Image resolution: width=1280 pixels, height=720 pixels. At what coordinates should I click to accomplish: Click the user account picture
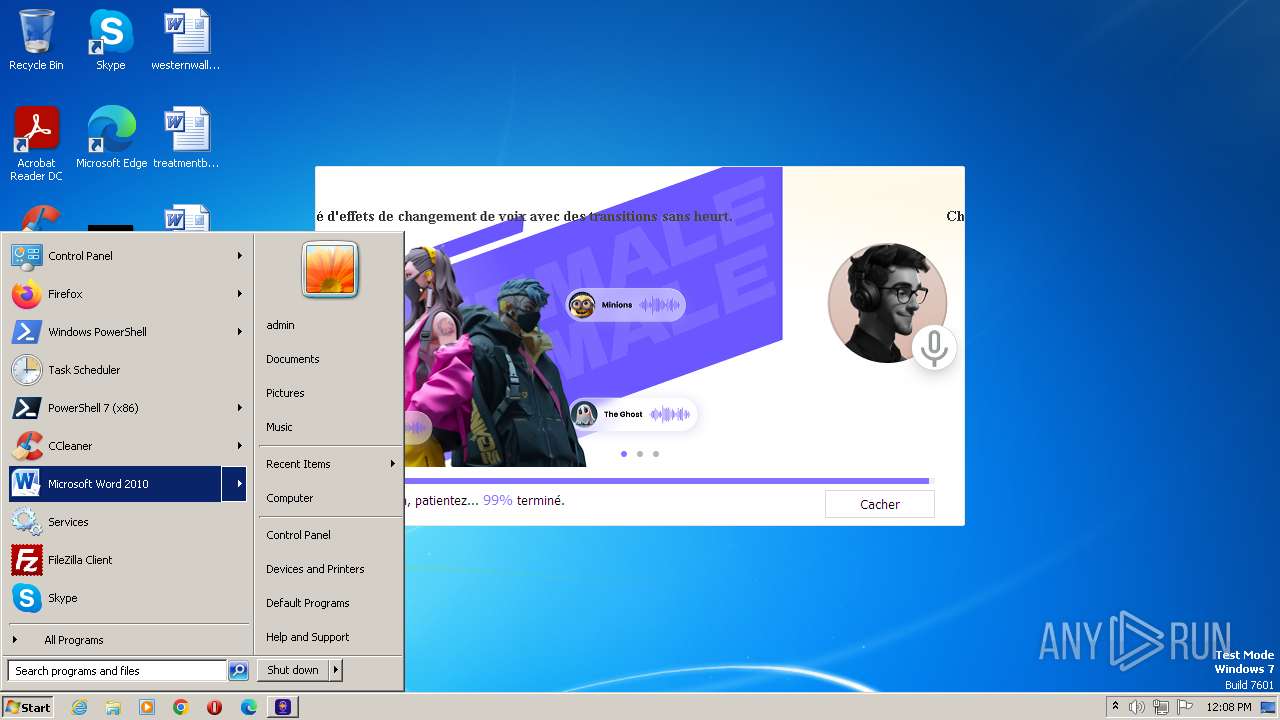pyautogui.click(x=330, y=269)
